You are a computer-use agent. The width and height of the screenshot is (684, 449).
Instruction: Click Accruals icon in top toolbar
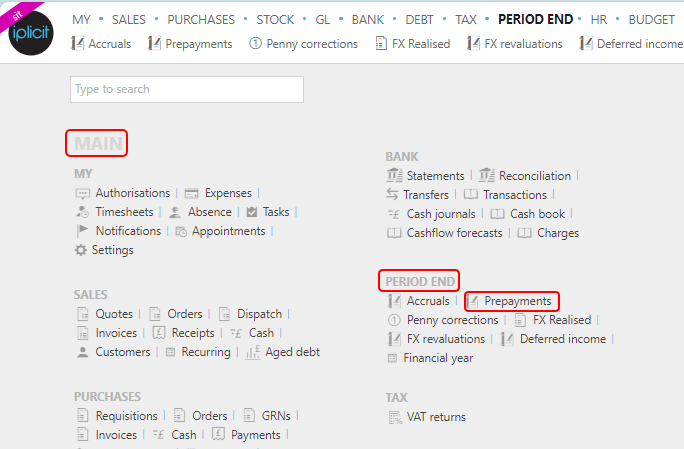[x=79, y=44]
